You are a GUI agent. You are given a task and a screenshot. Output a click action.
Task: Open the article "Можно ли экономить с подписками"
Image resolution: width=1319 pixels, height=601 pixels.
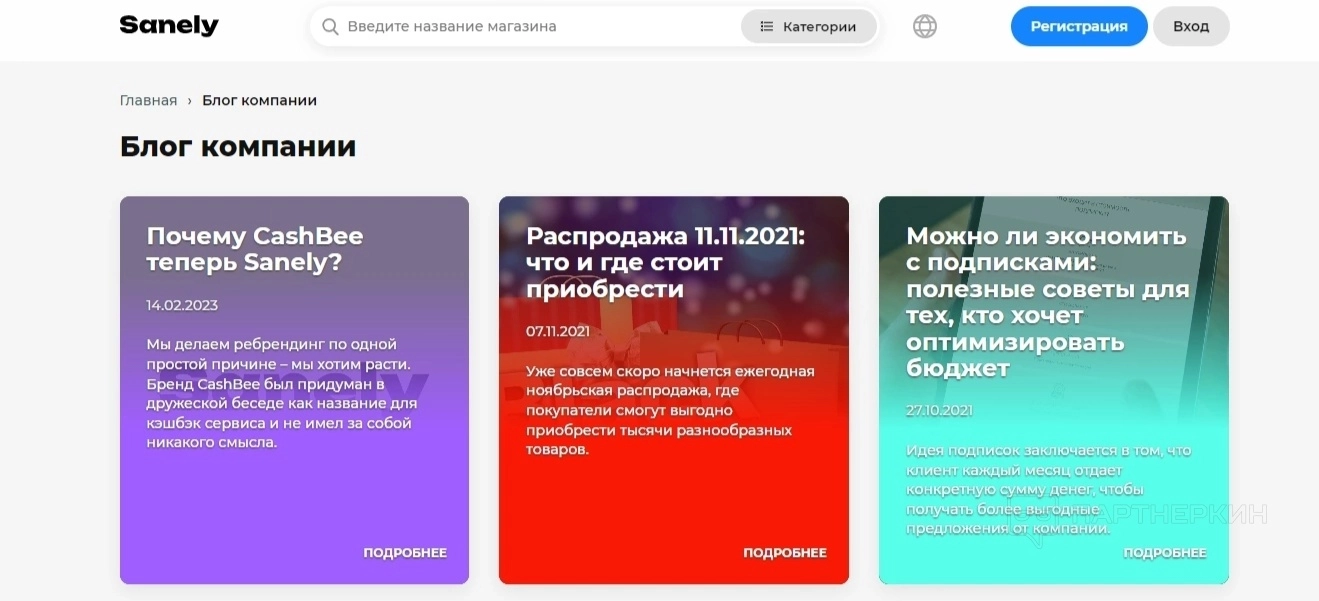[1048, 302]
